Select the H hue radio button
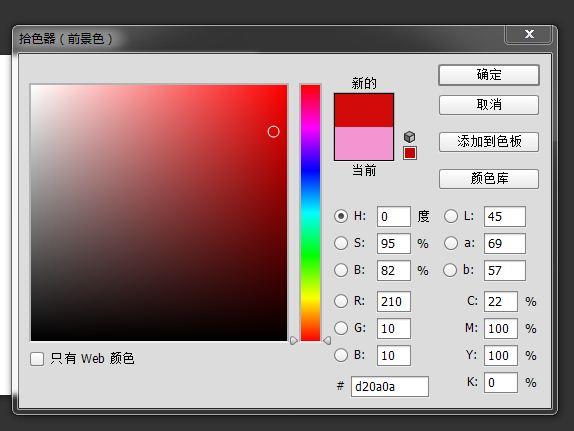574x431 pixels. tap(341, 216)
